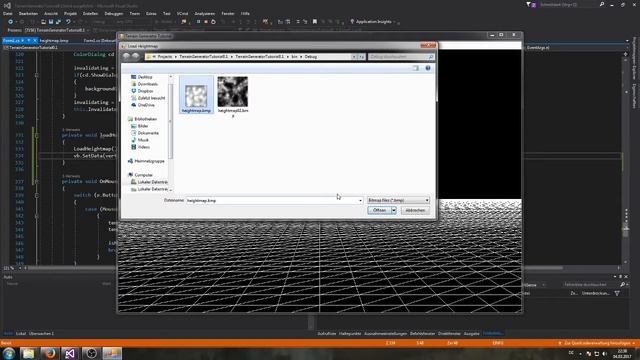Open the Firefox taskbar icon

[49, 353]
